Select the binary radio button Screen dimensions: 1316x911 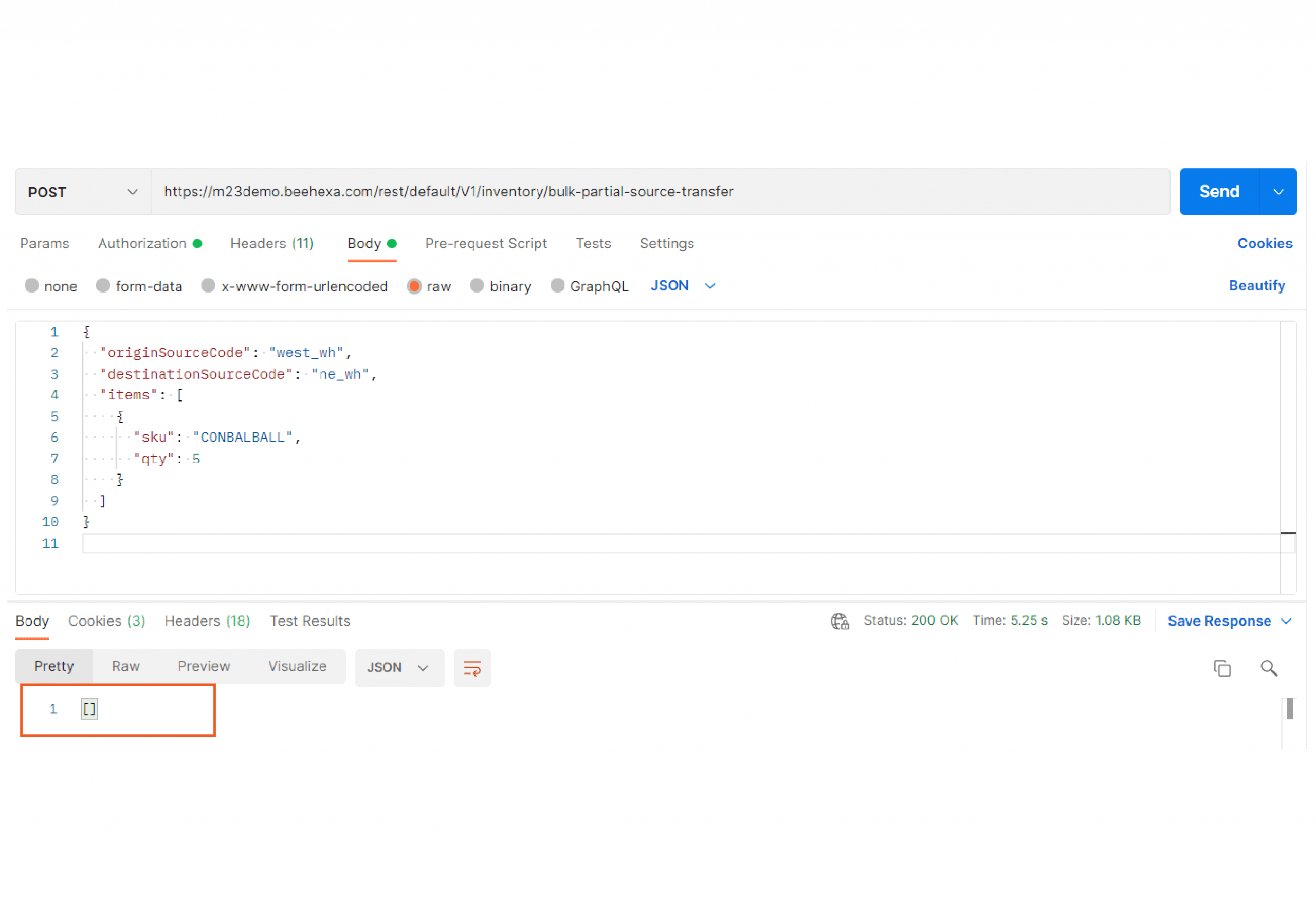[476, 286]
